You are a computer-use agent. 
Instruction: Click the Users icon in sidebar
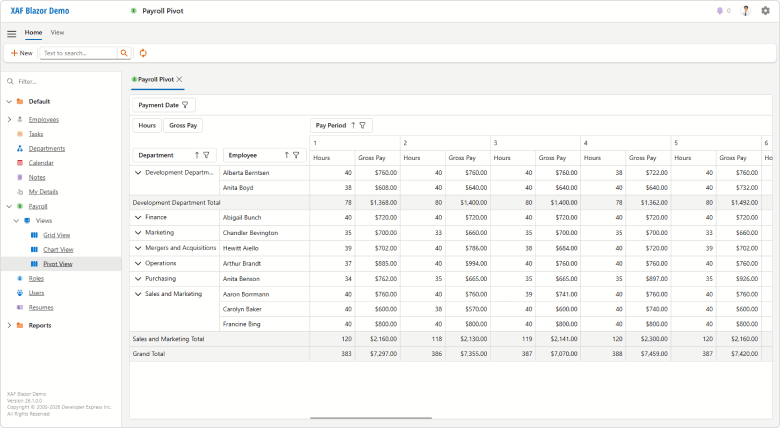coord(20,293)
